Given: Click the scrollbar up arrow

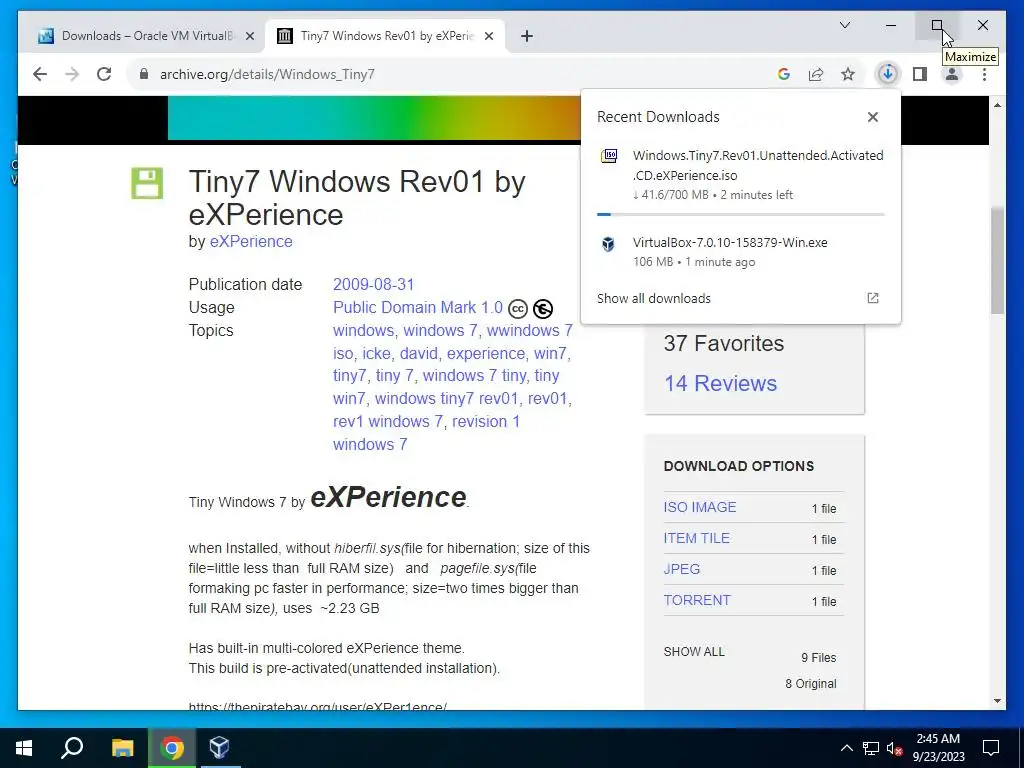Looking at the screenshot, I should point(997,105).
